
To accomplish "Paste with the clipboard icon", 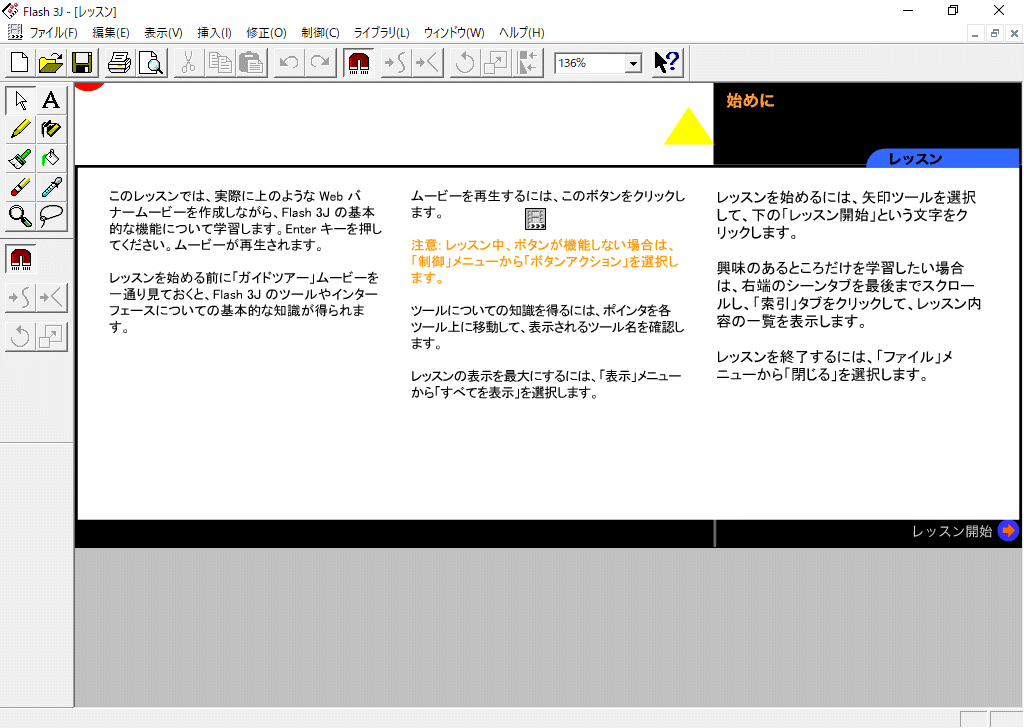I will (251, 63).
